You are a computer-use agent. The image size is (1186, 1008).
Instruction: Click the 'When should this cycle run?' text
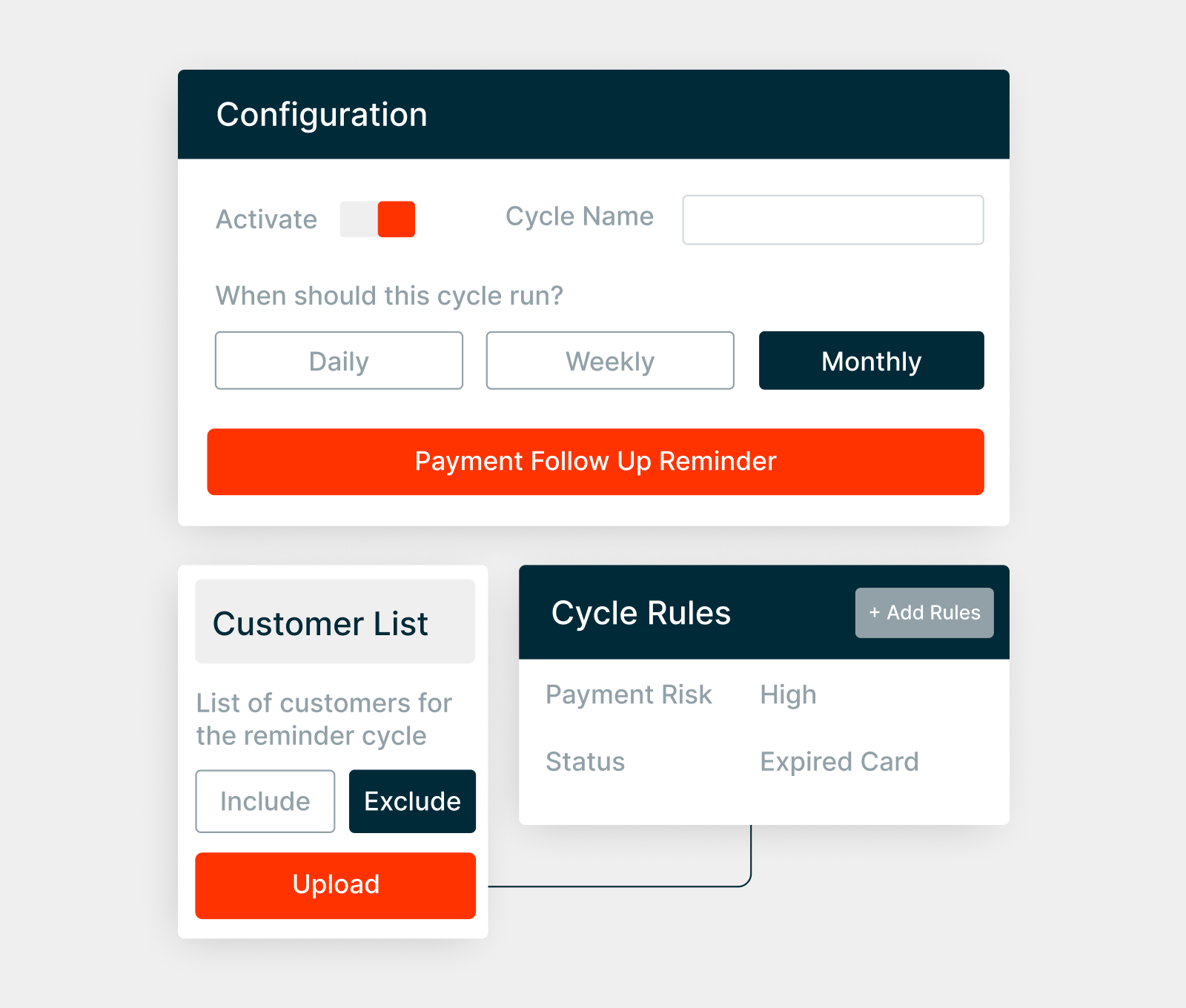[389, 296]
